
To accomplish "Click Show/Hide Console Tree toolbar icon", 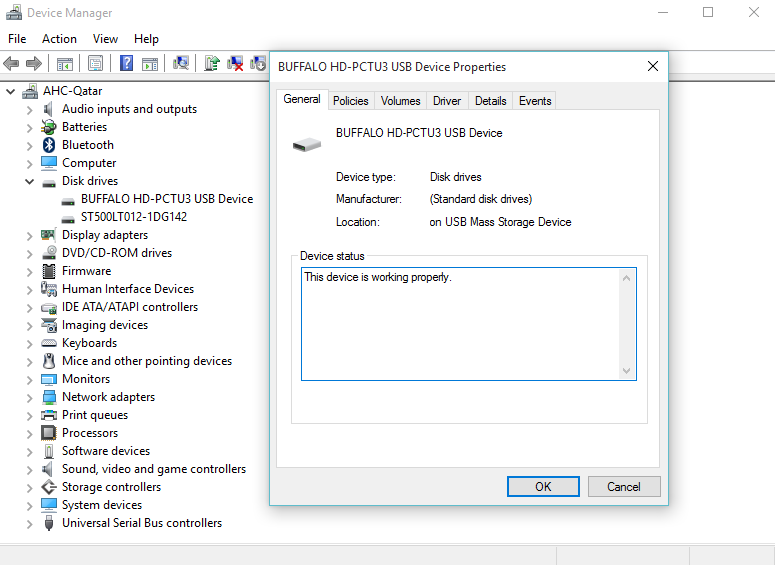I will (65, 64).
